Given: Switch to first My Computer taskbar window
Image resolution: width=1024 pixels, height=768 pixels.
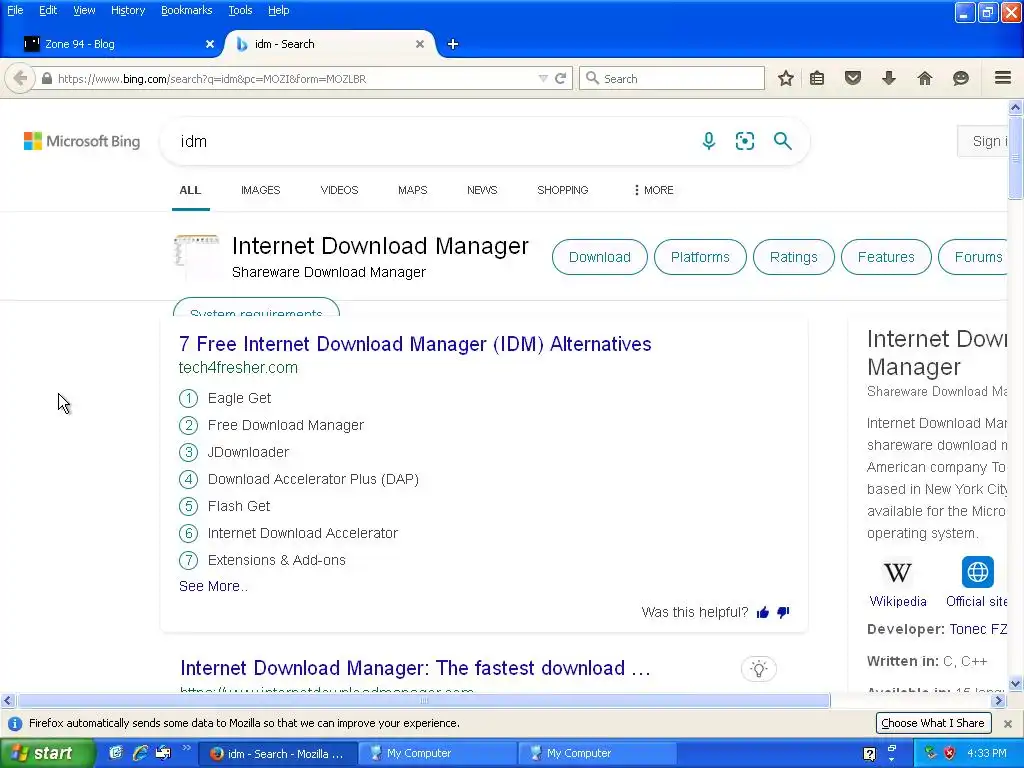Looking at the screenshot, I should click(438, 753).
